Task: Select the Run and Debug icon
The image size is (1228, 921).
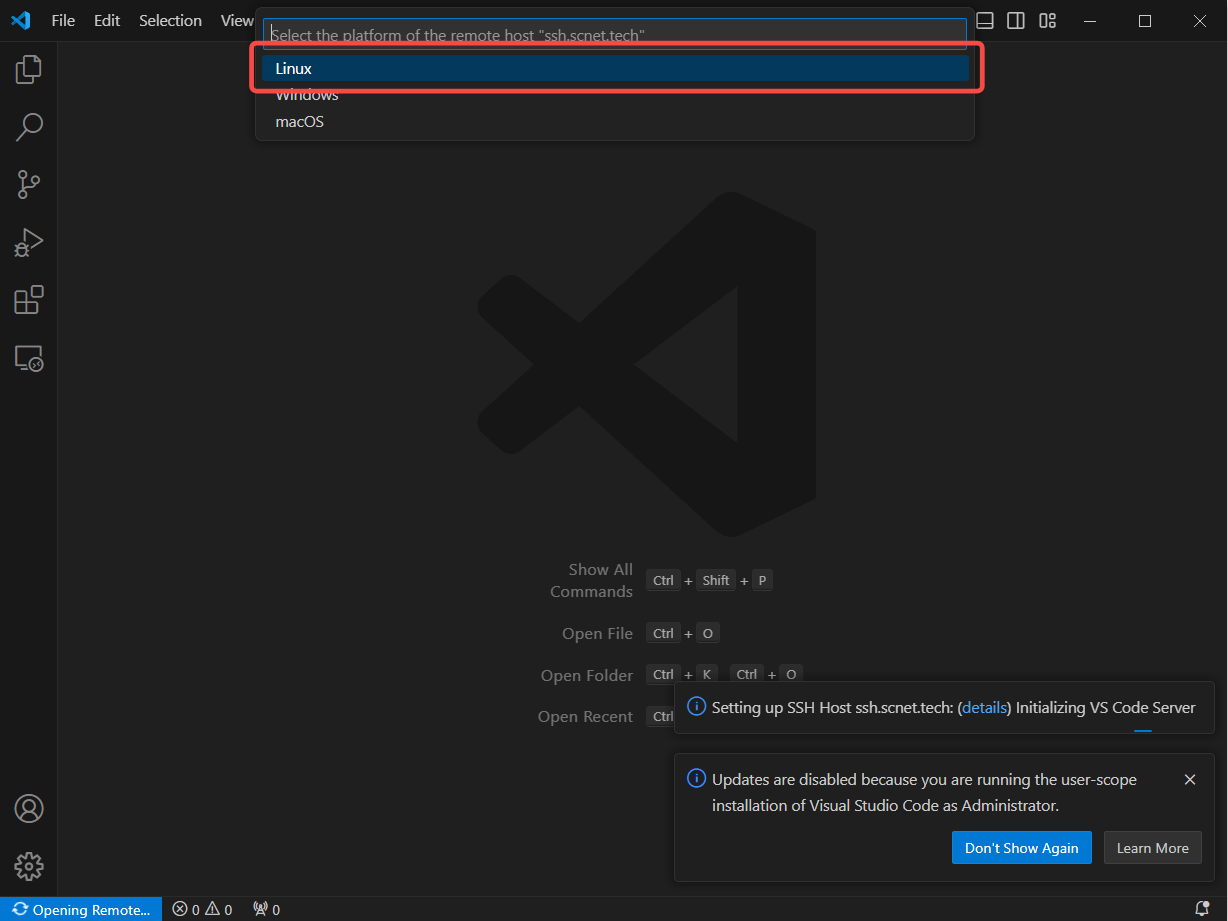Action: pos(28,242)
